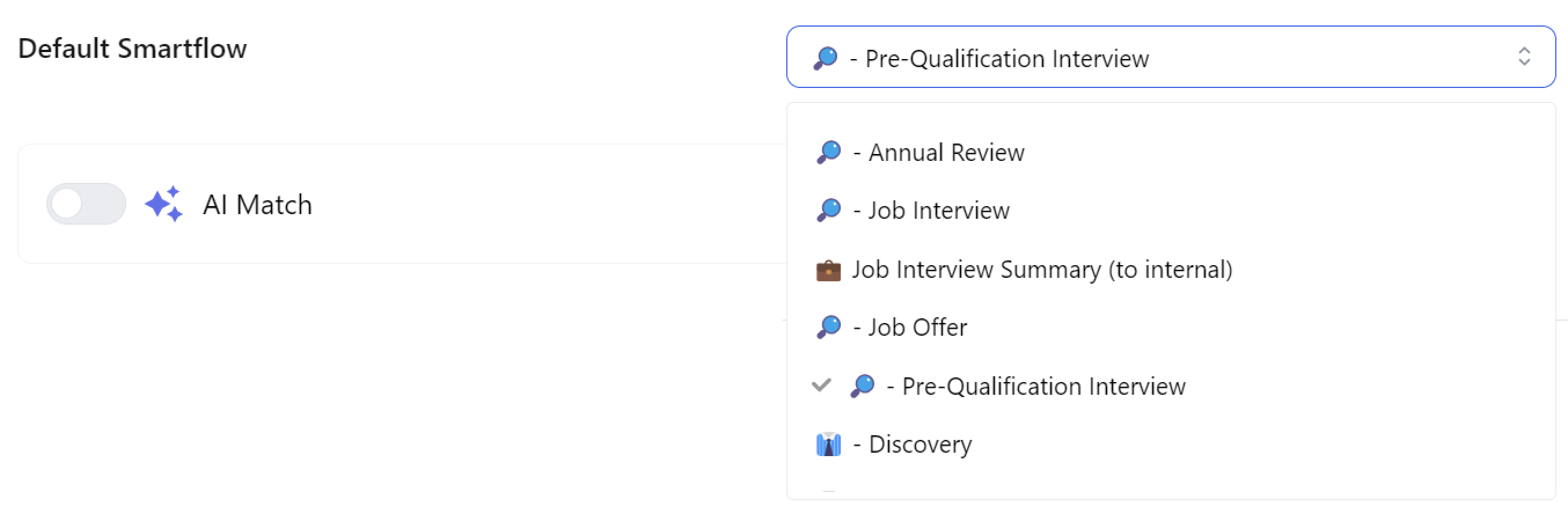The height and width of the screenshot is (514, 1568).
Task: Select the Annual Review option
Action: click(x=946, y=153)
